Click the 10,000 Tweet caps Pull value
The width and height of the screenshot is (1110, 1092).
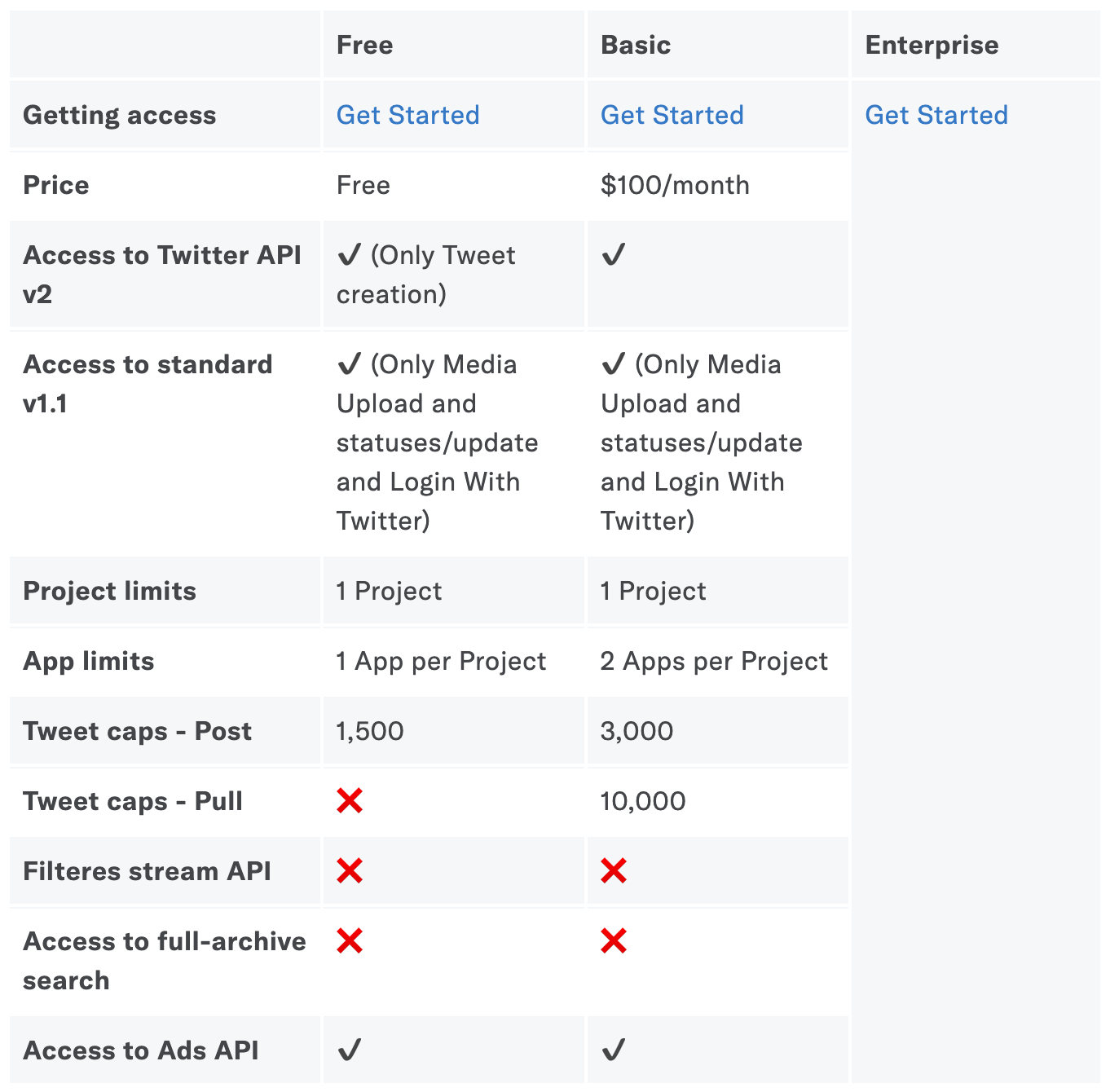[643, 801]
